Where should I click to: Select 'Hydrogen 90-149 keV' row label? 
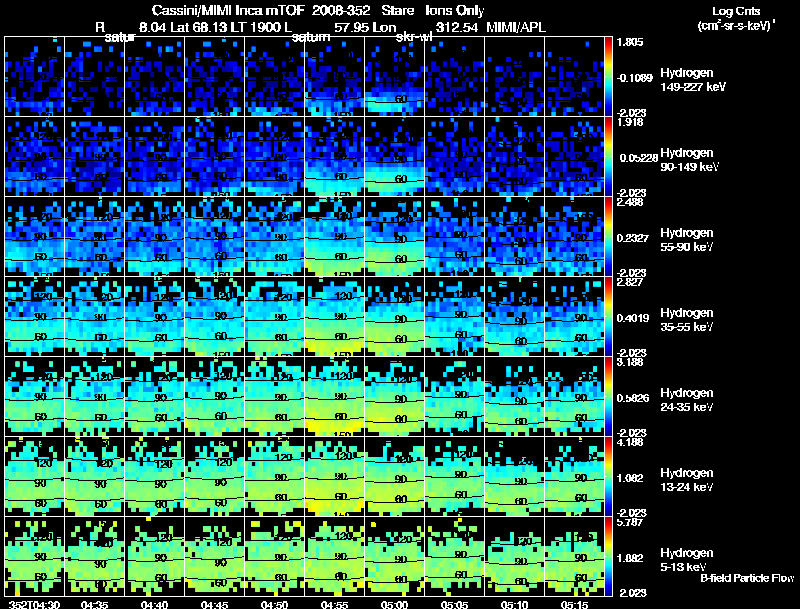[x=689, y=160]
